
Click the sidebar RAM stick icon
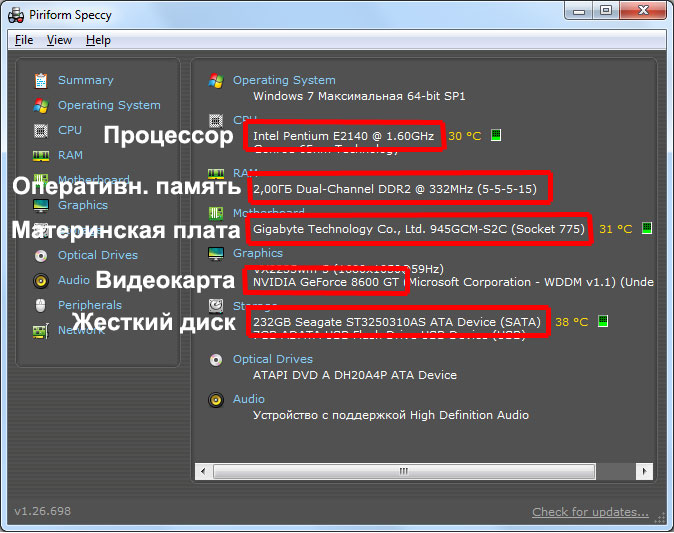41,155
